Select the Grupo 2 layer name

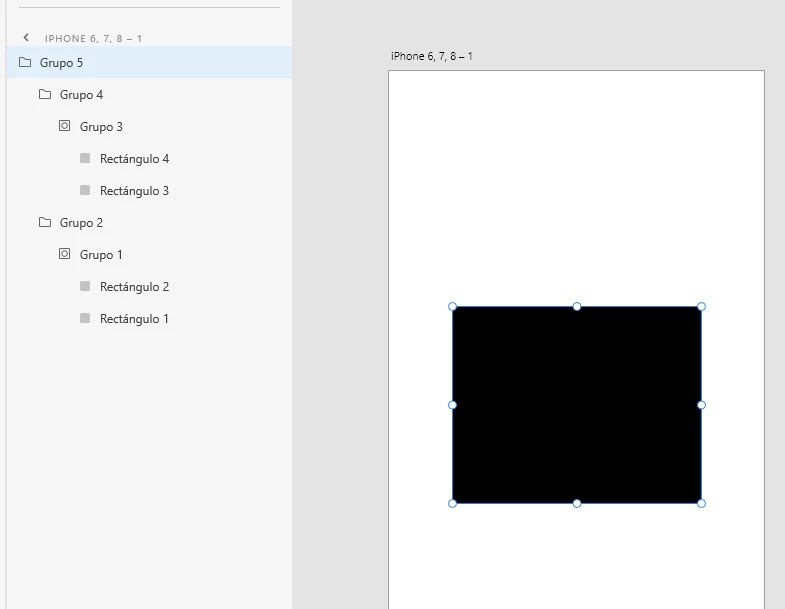point(81,223)
